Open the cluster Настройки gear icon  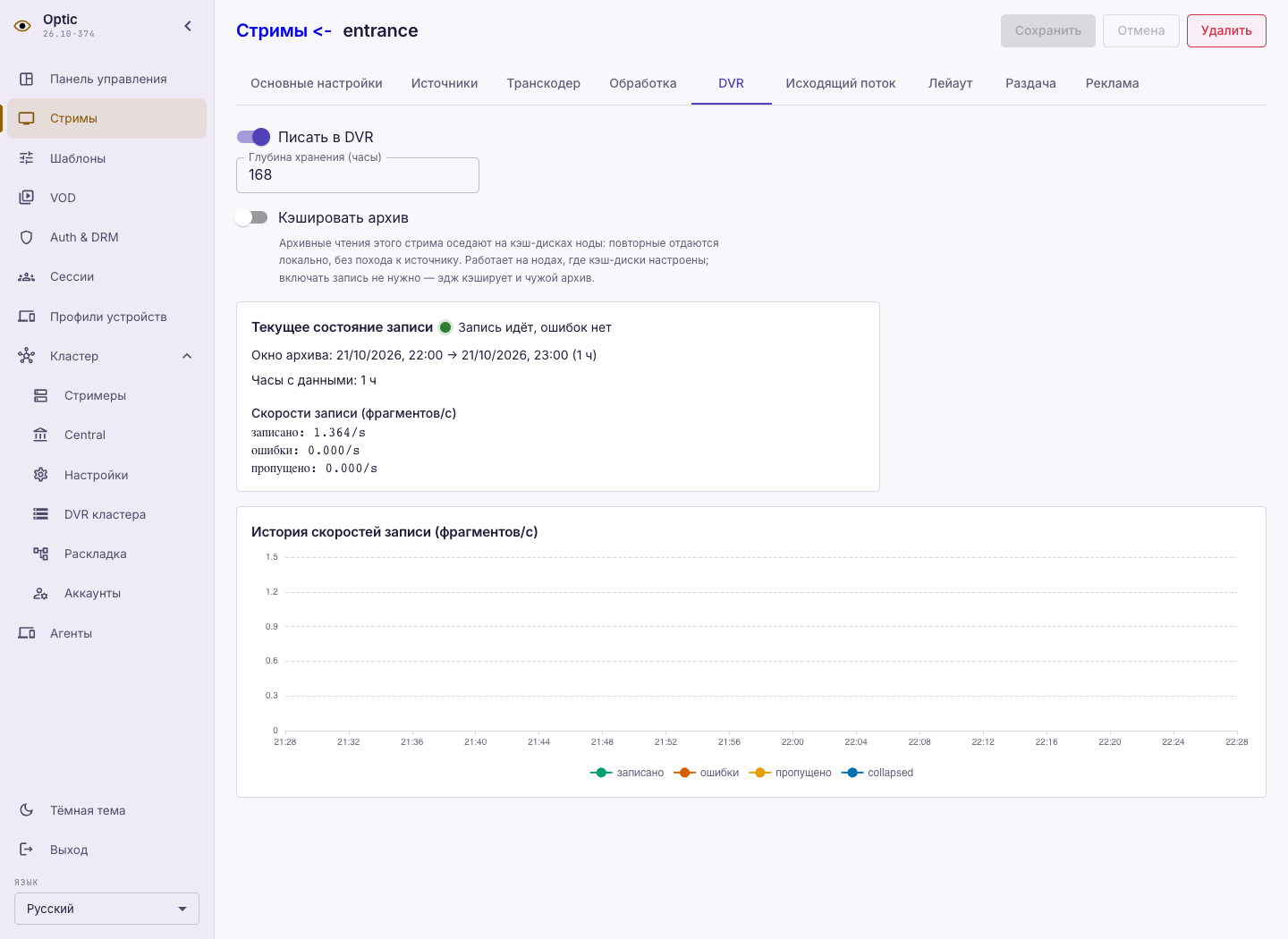click(41, 475)
